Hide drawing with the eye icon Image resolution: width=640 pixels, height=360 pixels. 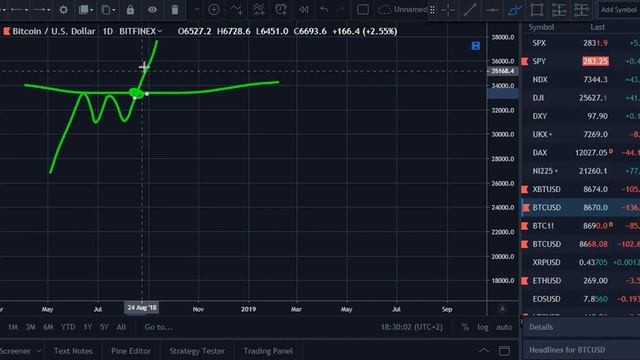click(x=152, y=9)
